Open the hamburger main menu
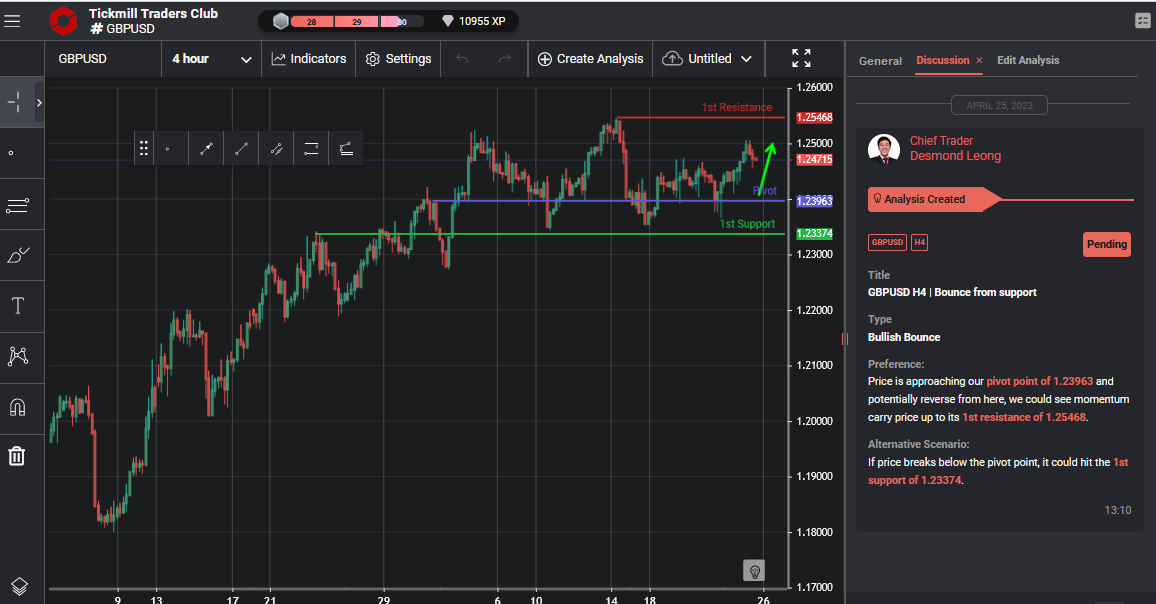Image resolution: width=1156 pixels, height=604 pixels. tap(12, 21)
